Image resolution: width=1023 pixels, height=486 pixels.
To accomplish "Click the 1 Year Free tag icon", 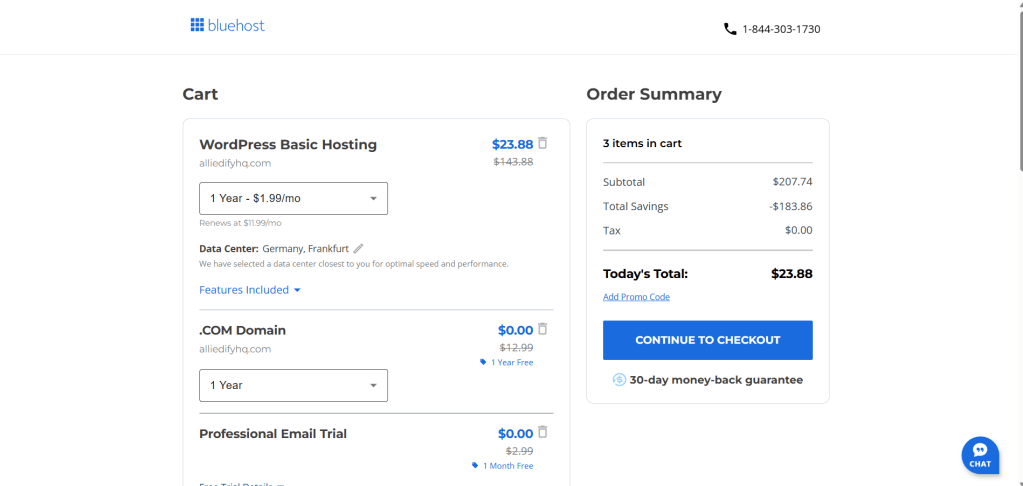I will [484, 362].
